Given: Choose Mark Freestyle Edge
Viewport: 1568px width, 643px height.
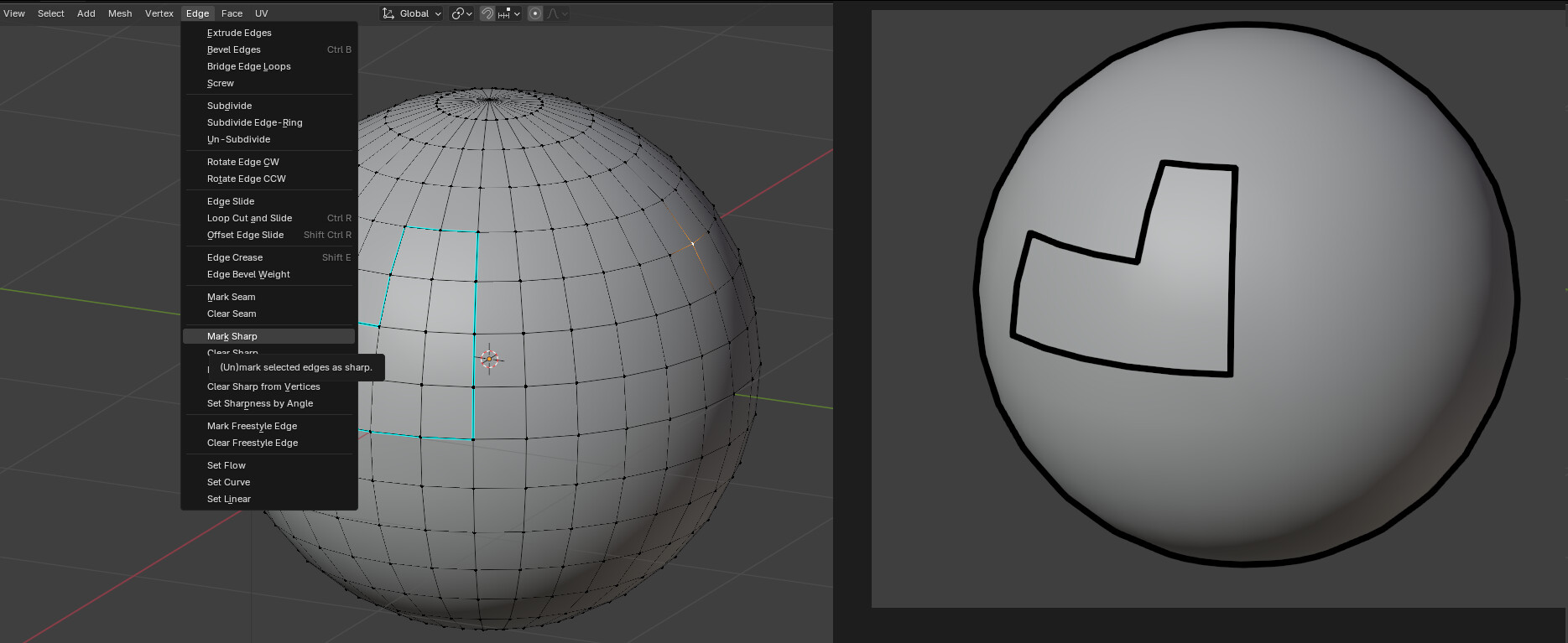Looking at the screenshot, I should coord(269,426).
